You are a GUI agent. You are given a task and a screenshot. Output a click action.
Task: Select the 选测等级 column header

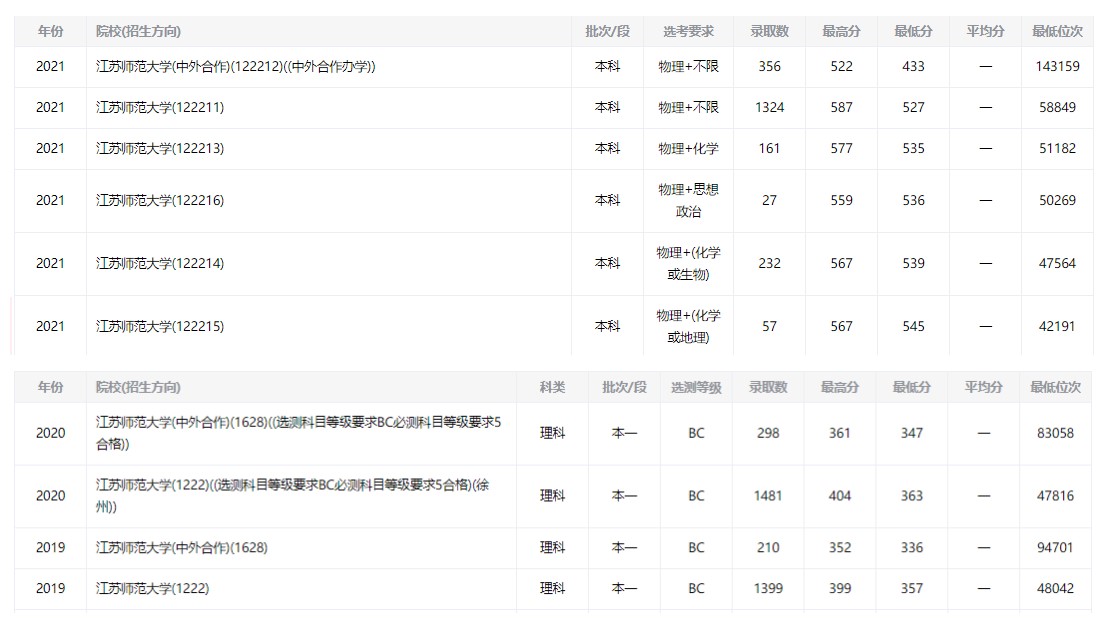point(696,387)
